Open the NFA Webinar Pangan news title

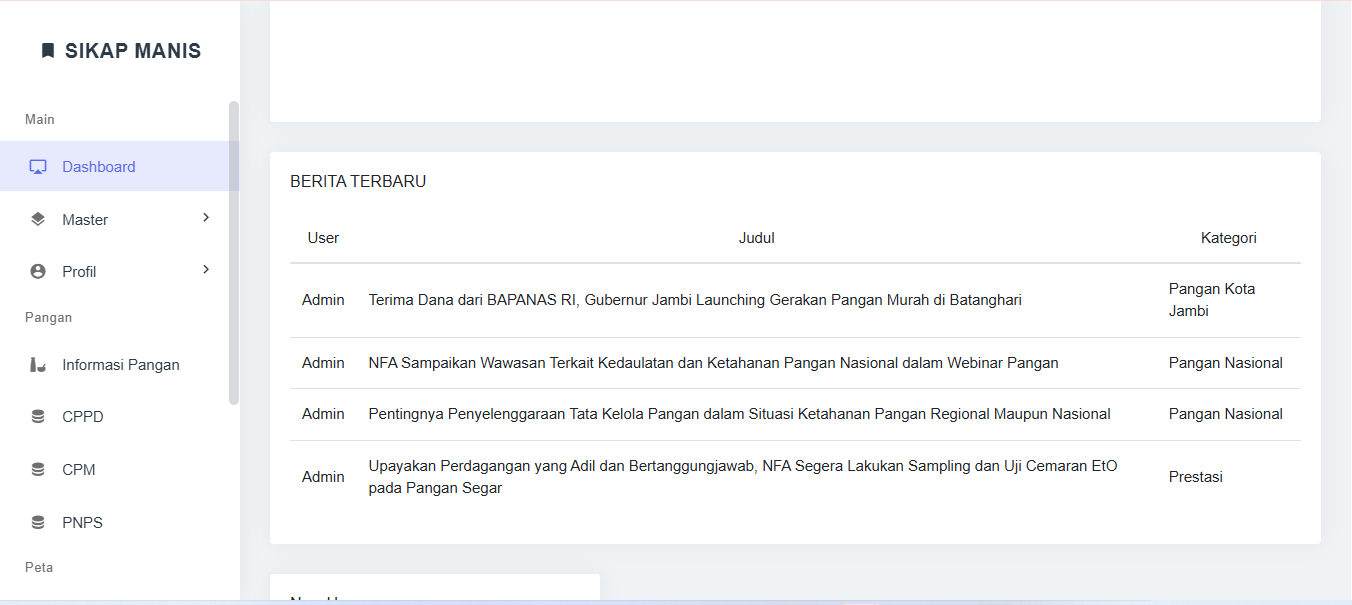coord(713,363)
